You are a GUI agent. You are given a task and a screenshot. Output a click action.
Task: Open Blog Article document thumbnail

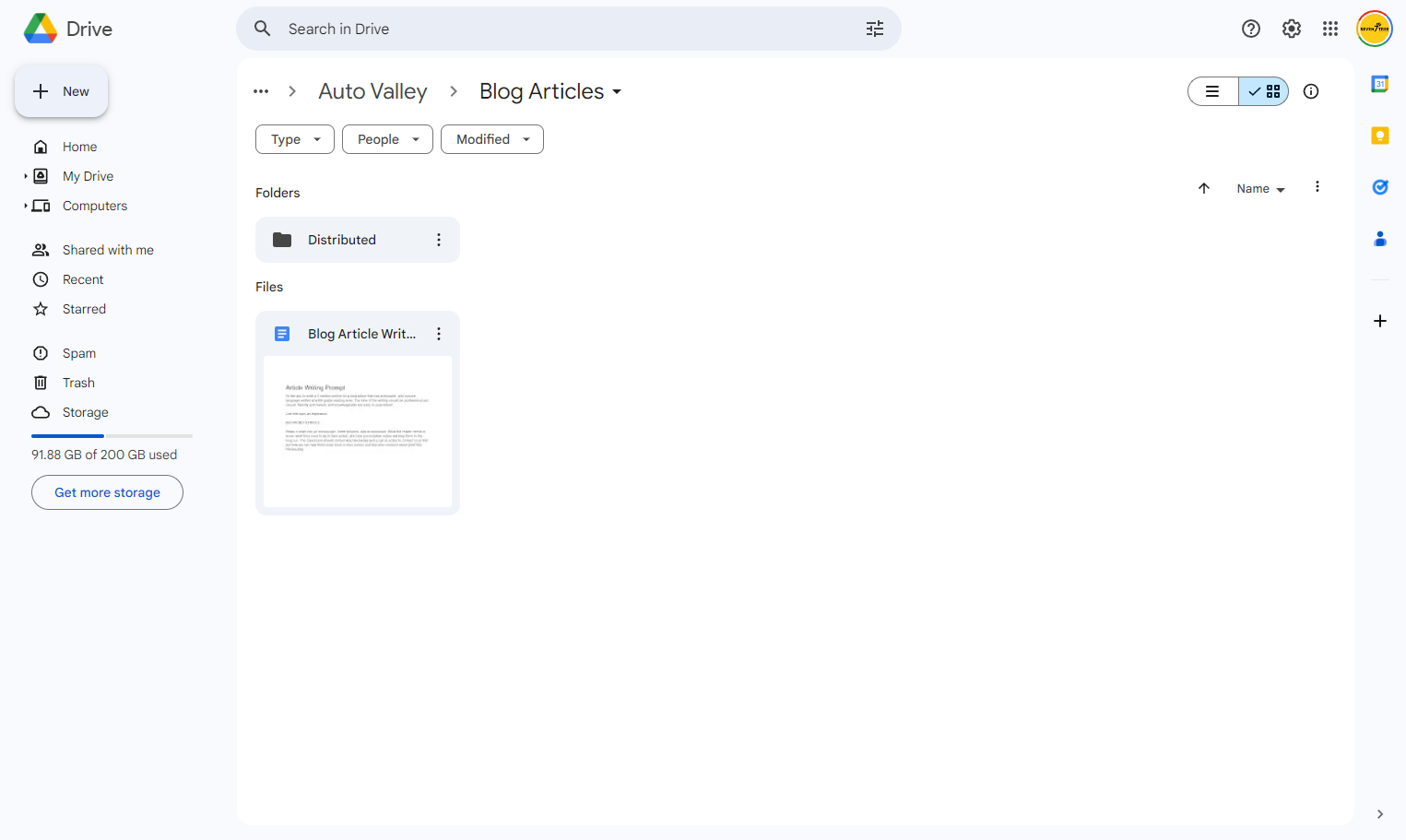tap(358, 432)
